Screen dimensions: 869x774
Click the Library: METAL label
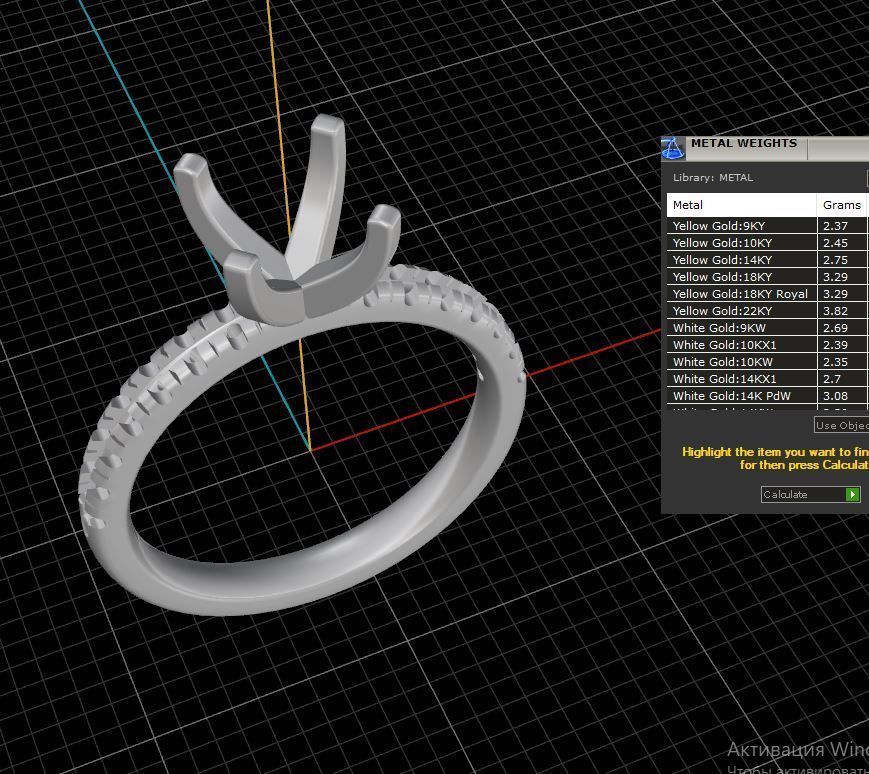713,177
